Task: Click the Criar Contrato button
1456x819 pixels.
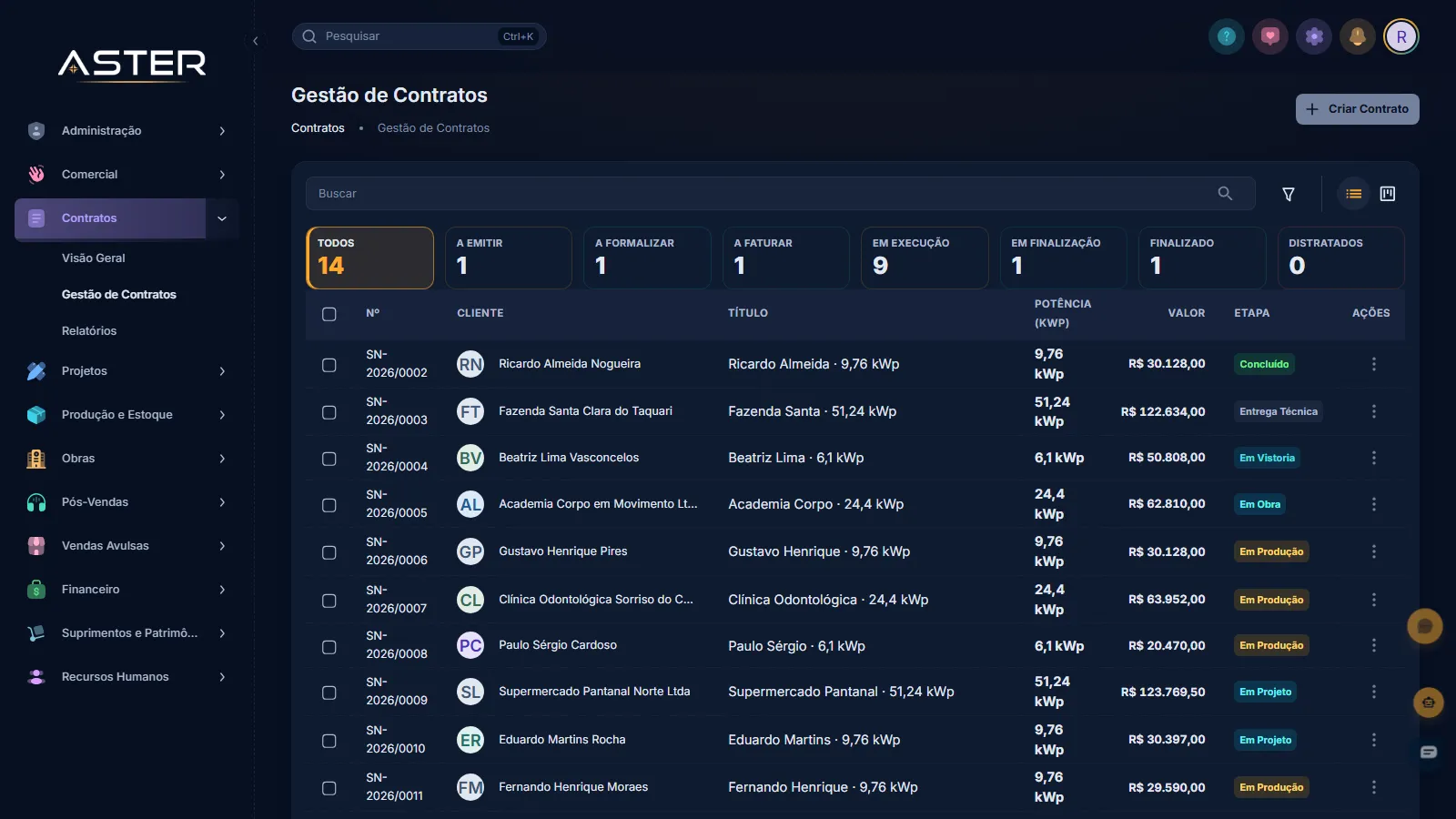Action: coord(1358,109)
